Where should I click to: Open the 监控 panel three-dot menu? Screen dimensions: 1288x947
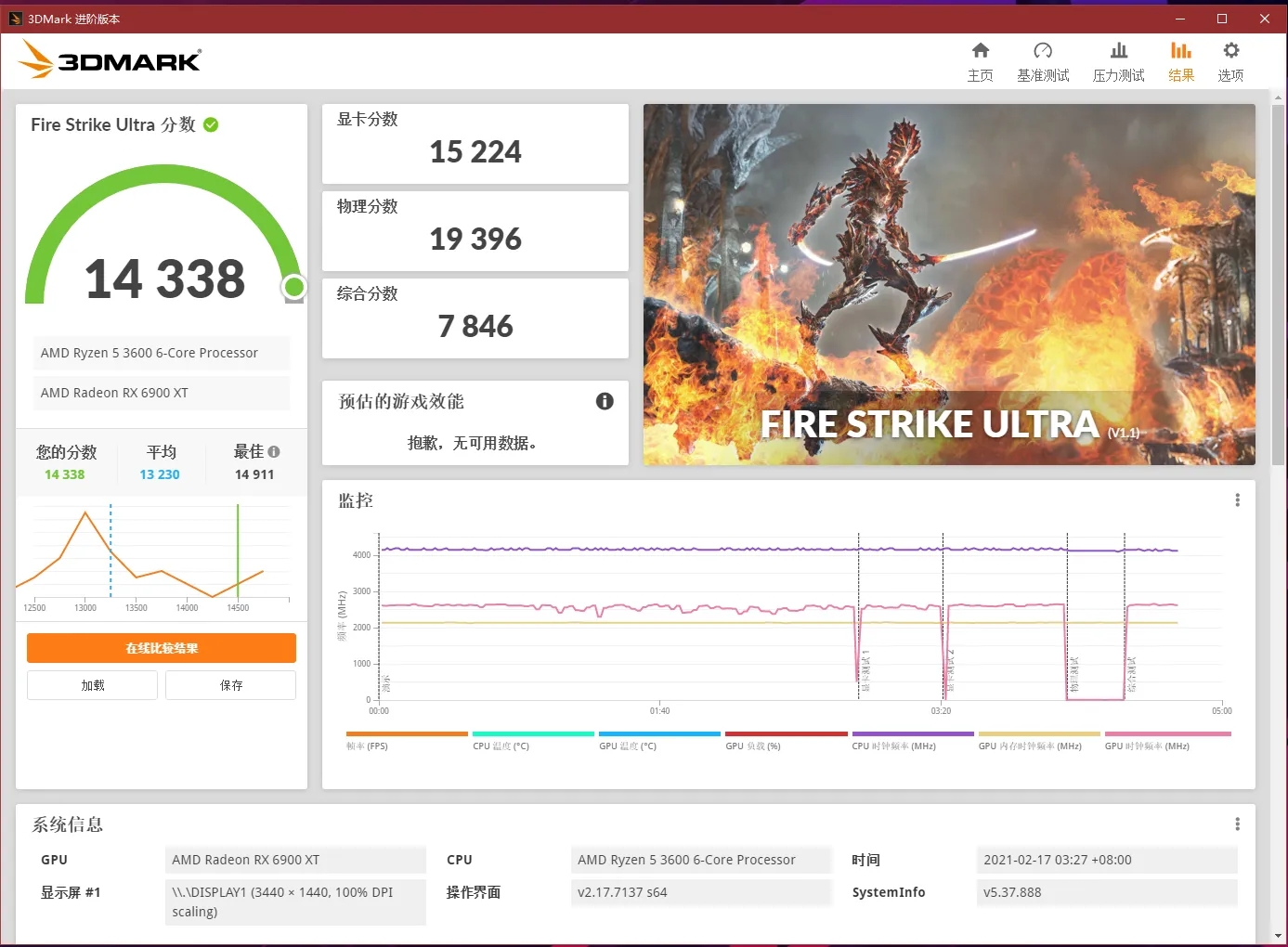pos(1237,500)
